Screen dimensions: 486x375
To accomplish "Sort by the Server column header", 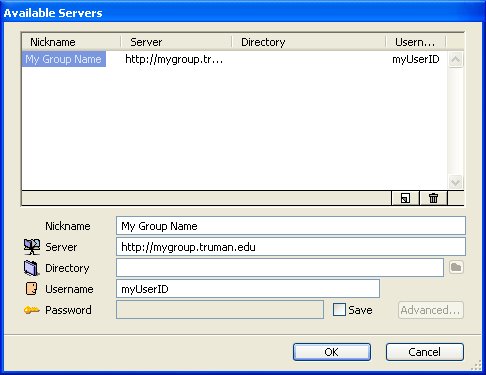I will click(x=176, y=42).
